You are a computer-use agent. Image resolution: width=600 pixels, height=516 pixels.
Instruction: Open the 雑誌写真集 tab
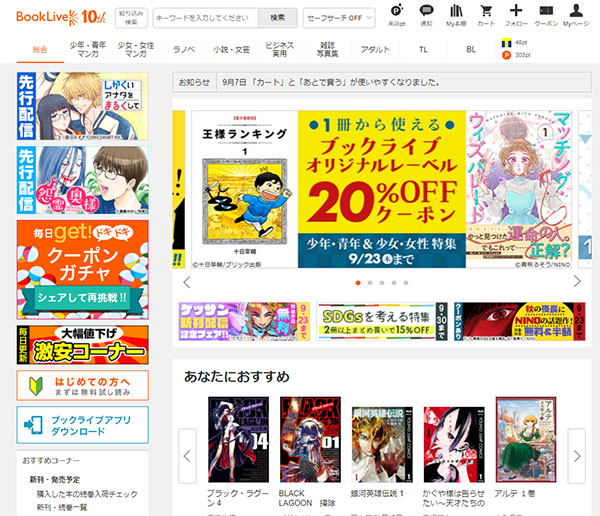pos(328,49)
